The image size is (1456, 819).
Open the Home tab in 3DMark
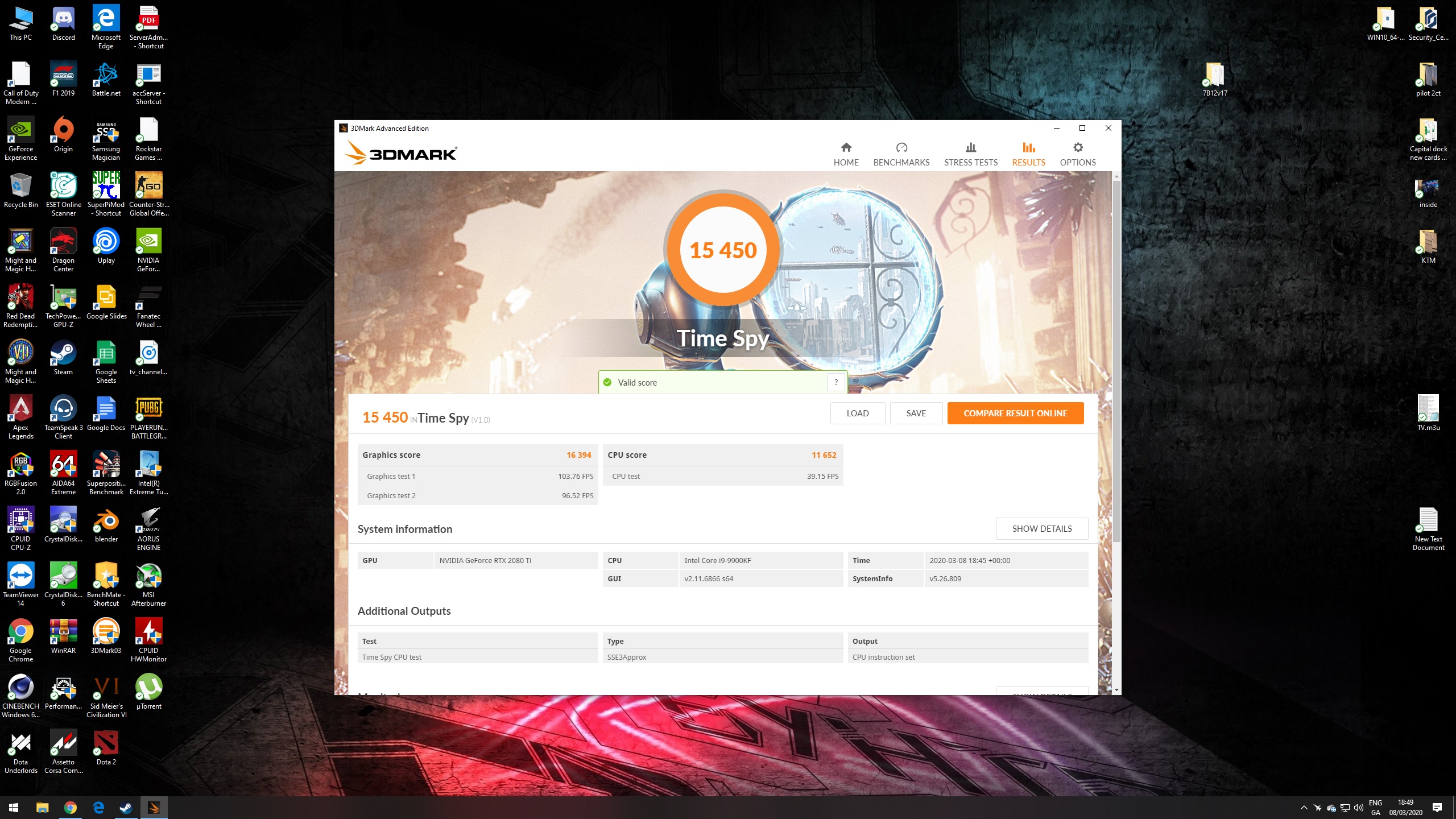846,154
